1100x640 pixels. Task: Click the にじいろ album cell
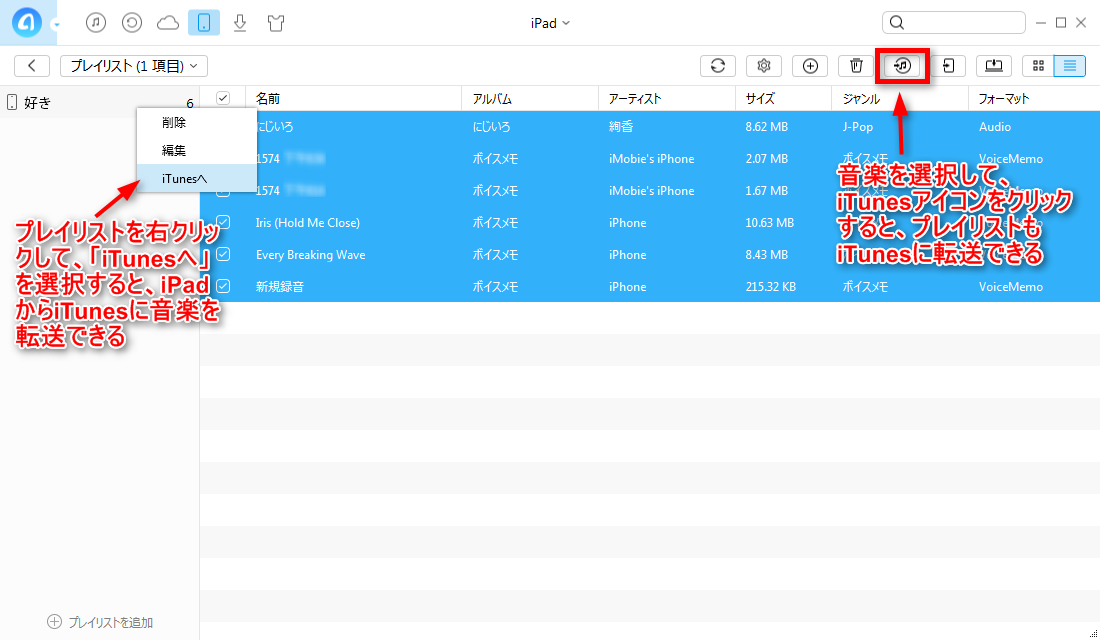click(x=491, y=127)
